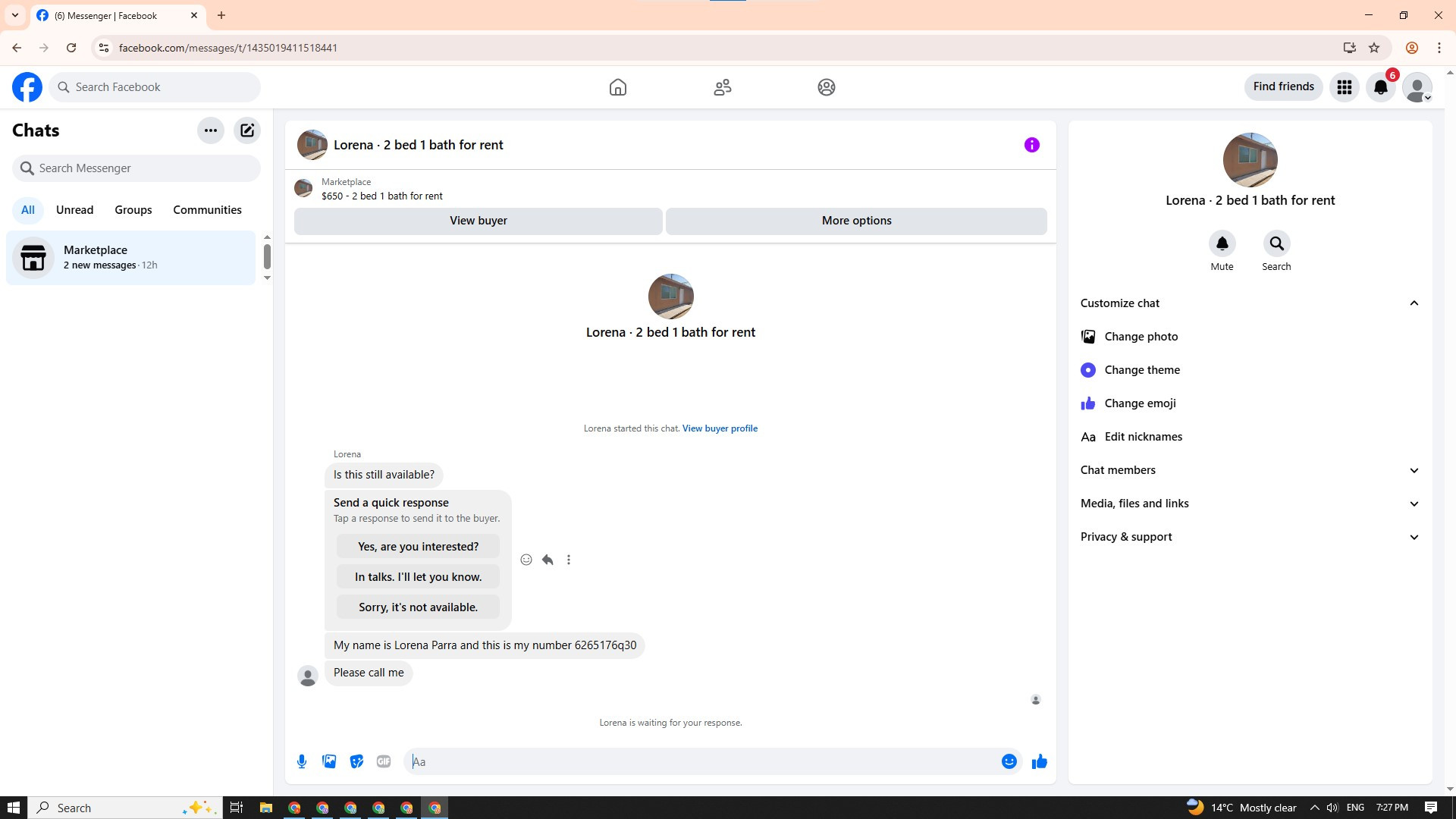Start a new message compose icon

coord(247,130)
